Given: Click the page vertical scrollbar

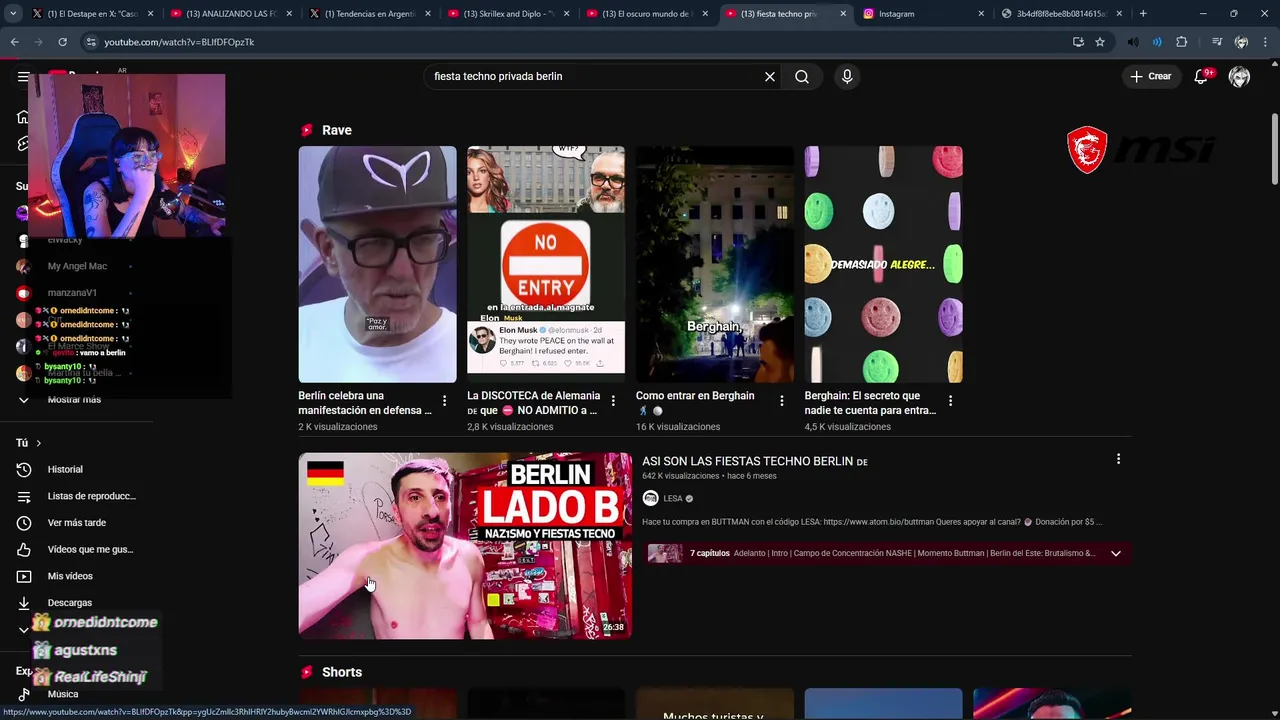Looking at the screenshot, I should 1274,148.
